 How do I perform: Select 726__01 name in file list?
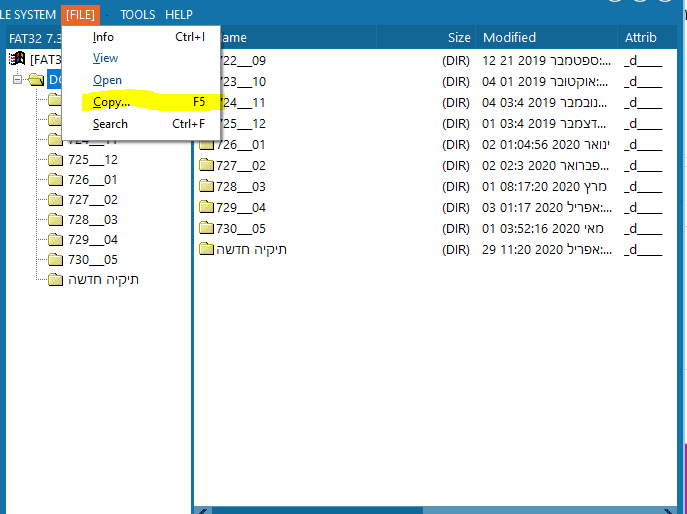[241, 145]
